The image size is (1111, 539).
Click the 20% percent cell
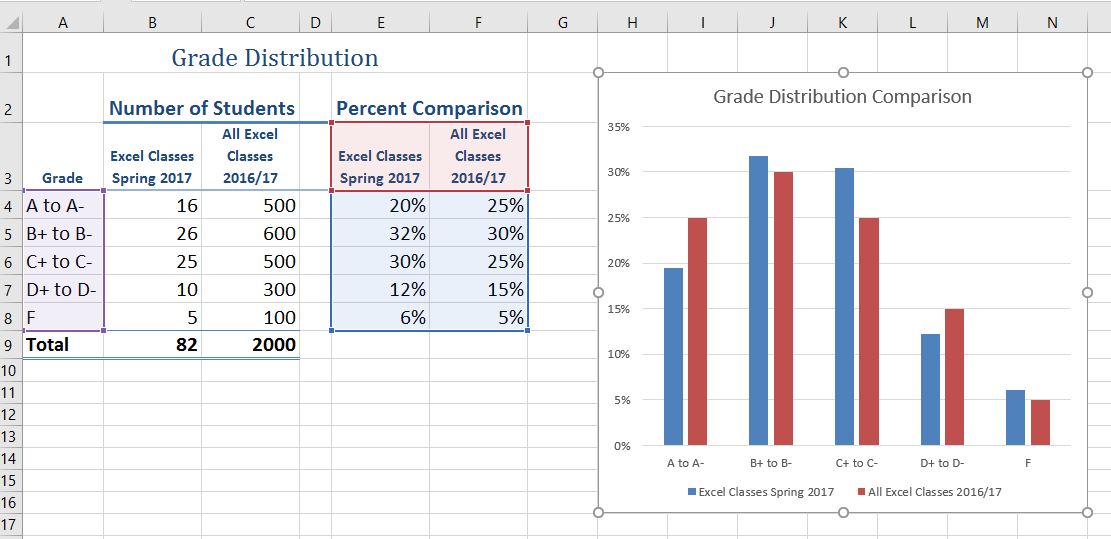point(380,205)
